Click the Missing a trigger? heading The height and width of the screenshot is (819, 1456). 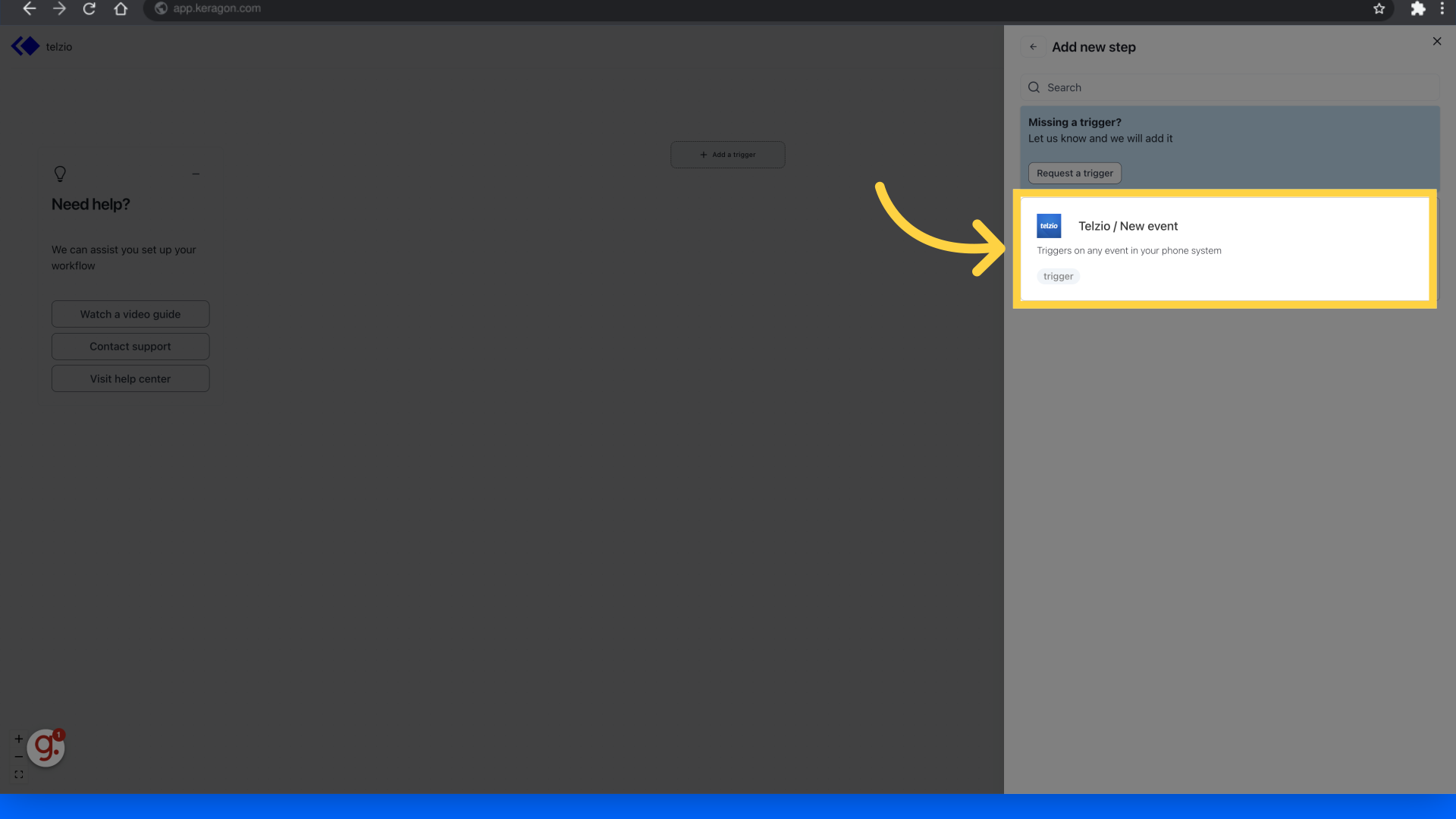[x=1075, y=122]
